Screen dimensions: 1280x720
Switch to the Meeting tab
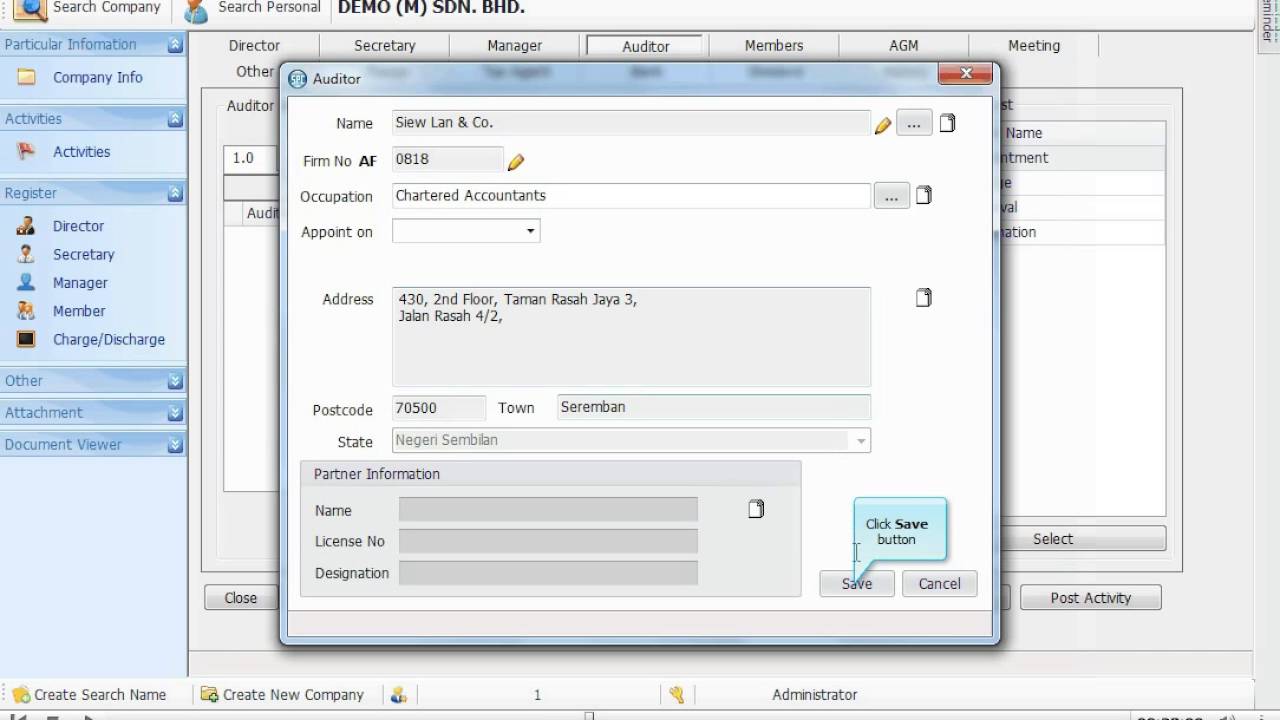pos(1033,46)
